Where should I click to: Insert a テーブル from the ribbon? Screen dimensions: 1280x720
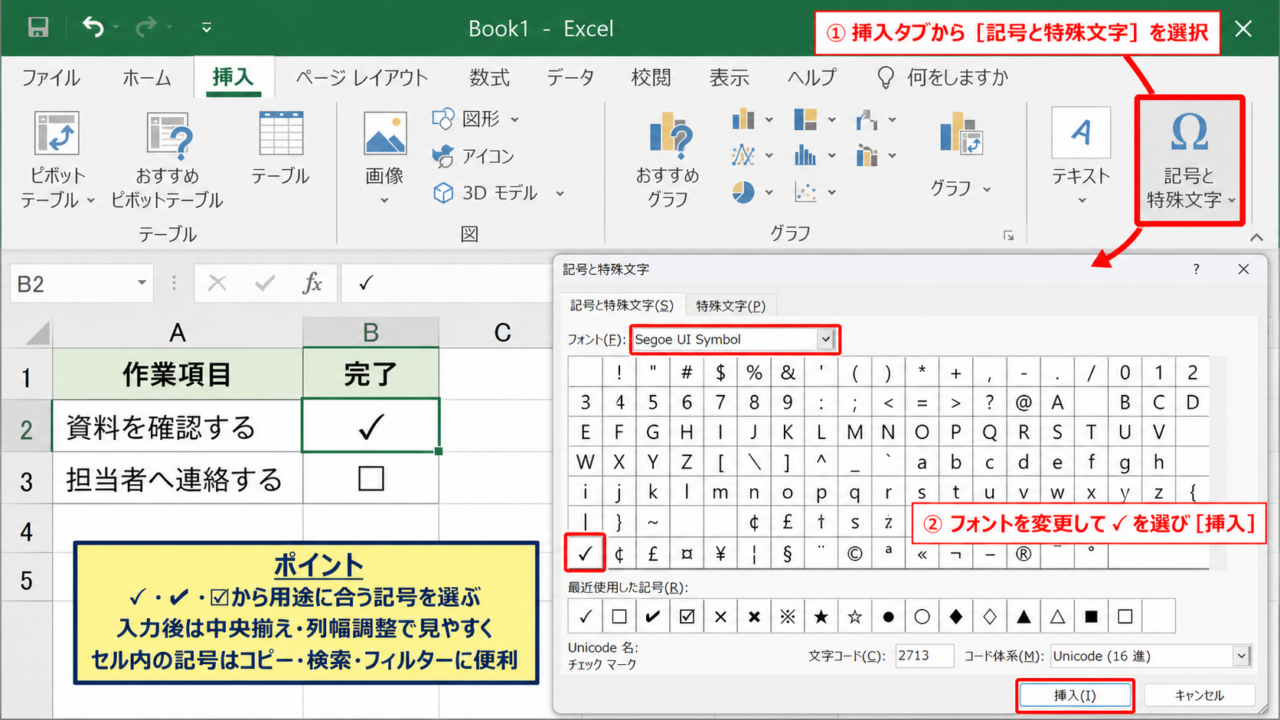click(281, 148)
